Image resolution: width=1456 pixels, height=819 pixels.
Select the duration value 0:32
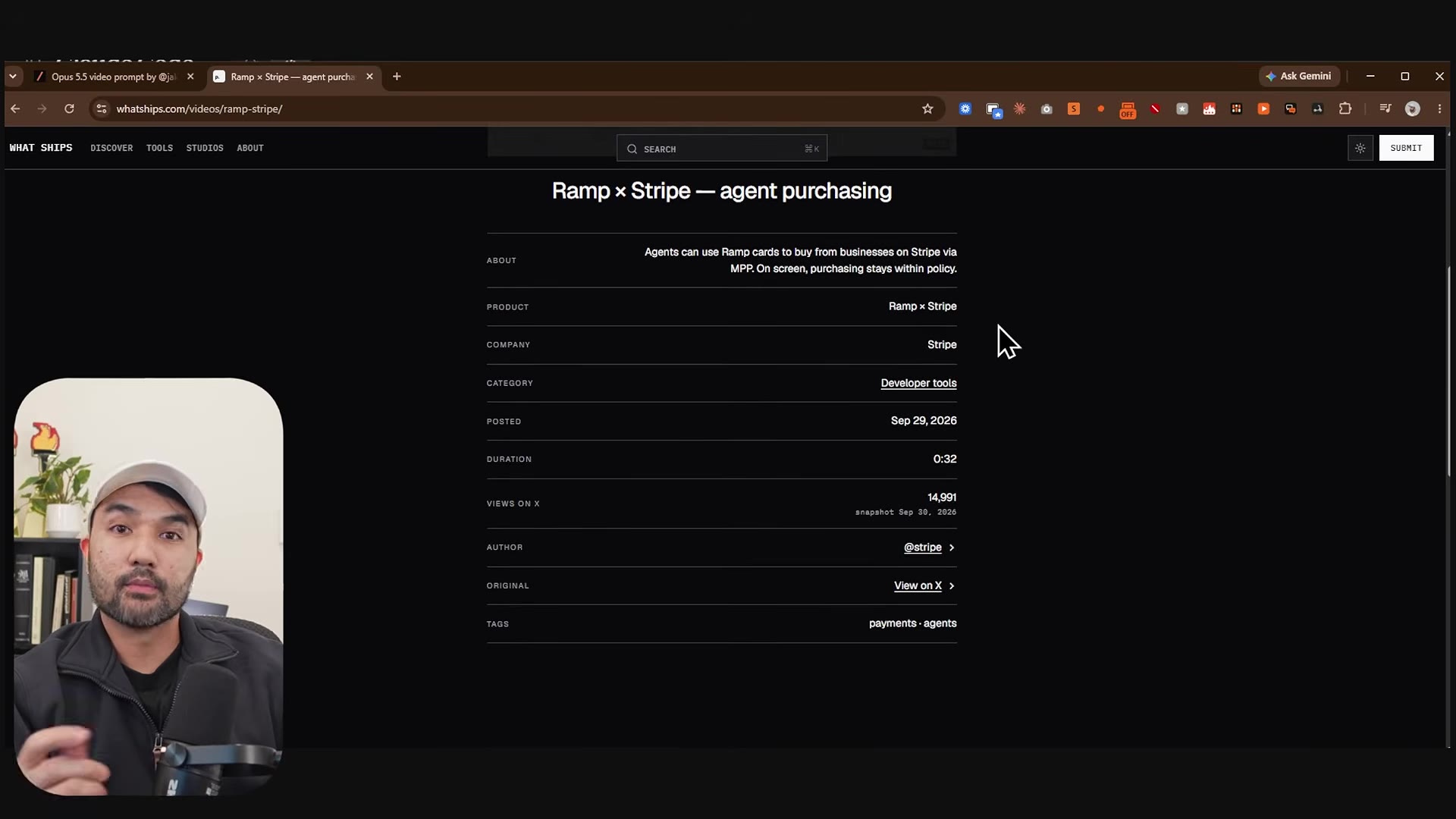click(x=945, y=459)
